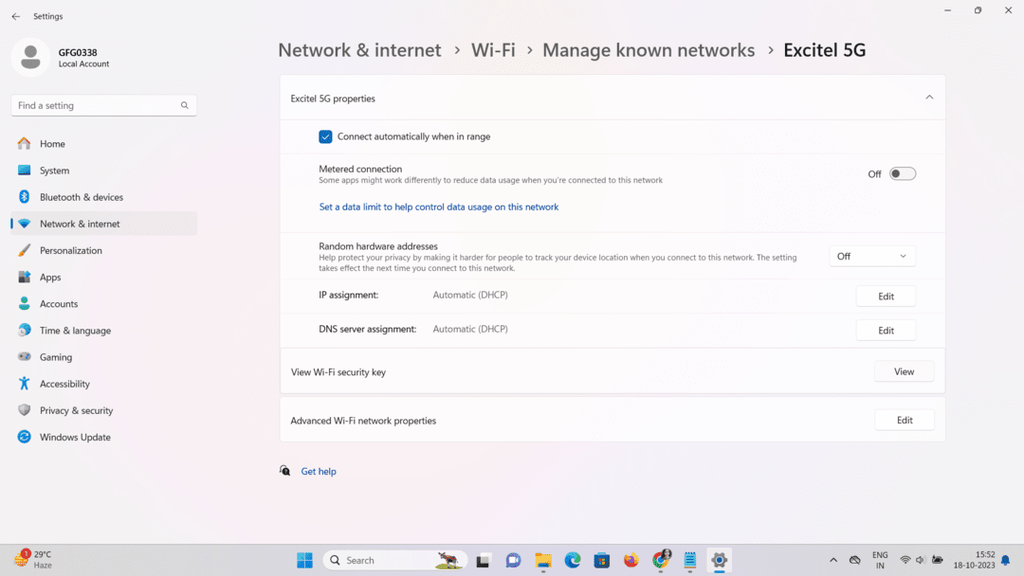Screen dimensions: 1024x576
Task: Click the Accounts person icon
Action: 24,304
